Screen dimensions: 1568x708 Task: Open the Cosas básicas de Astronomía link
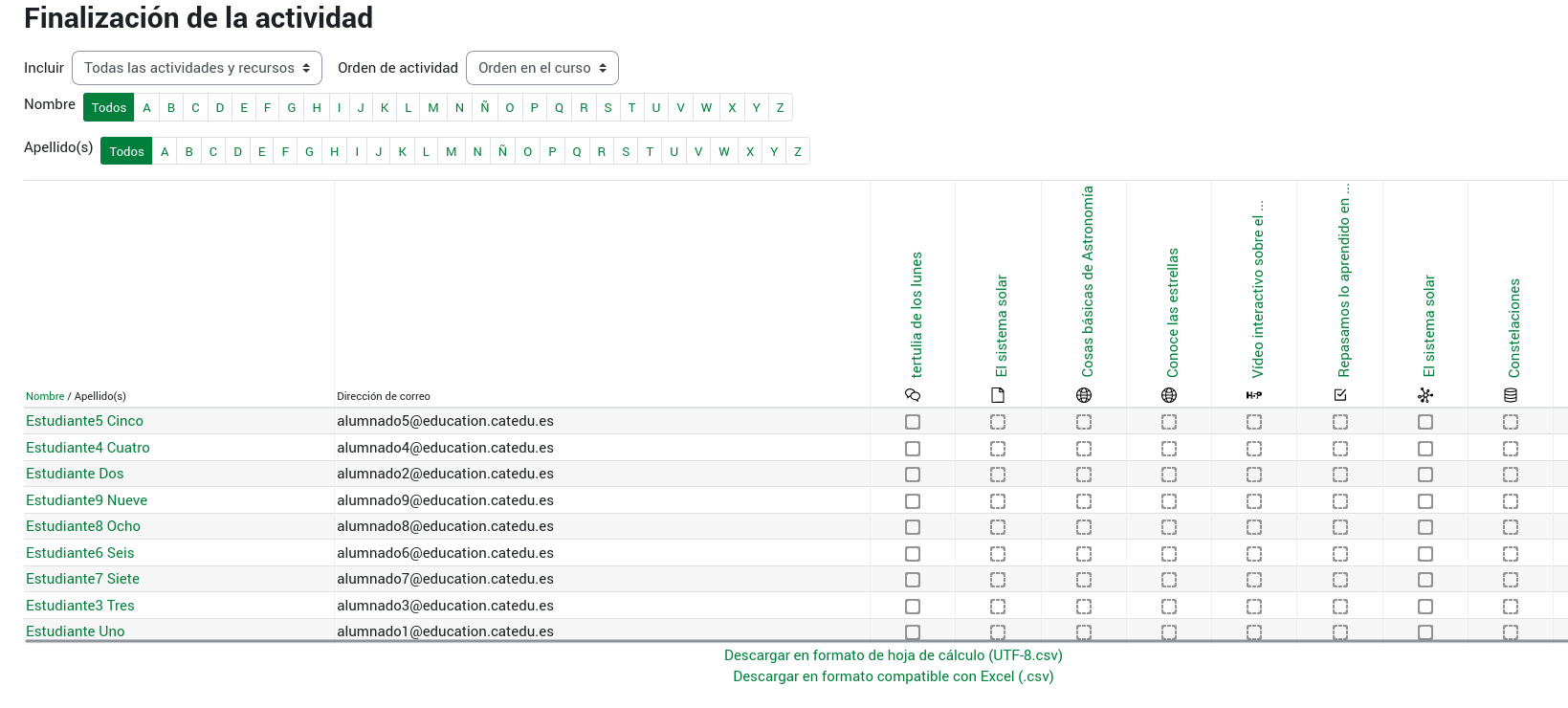coord(1088,281)
